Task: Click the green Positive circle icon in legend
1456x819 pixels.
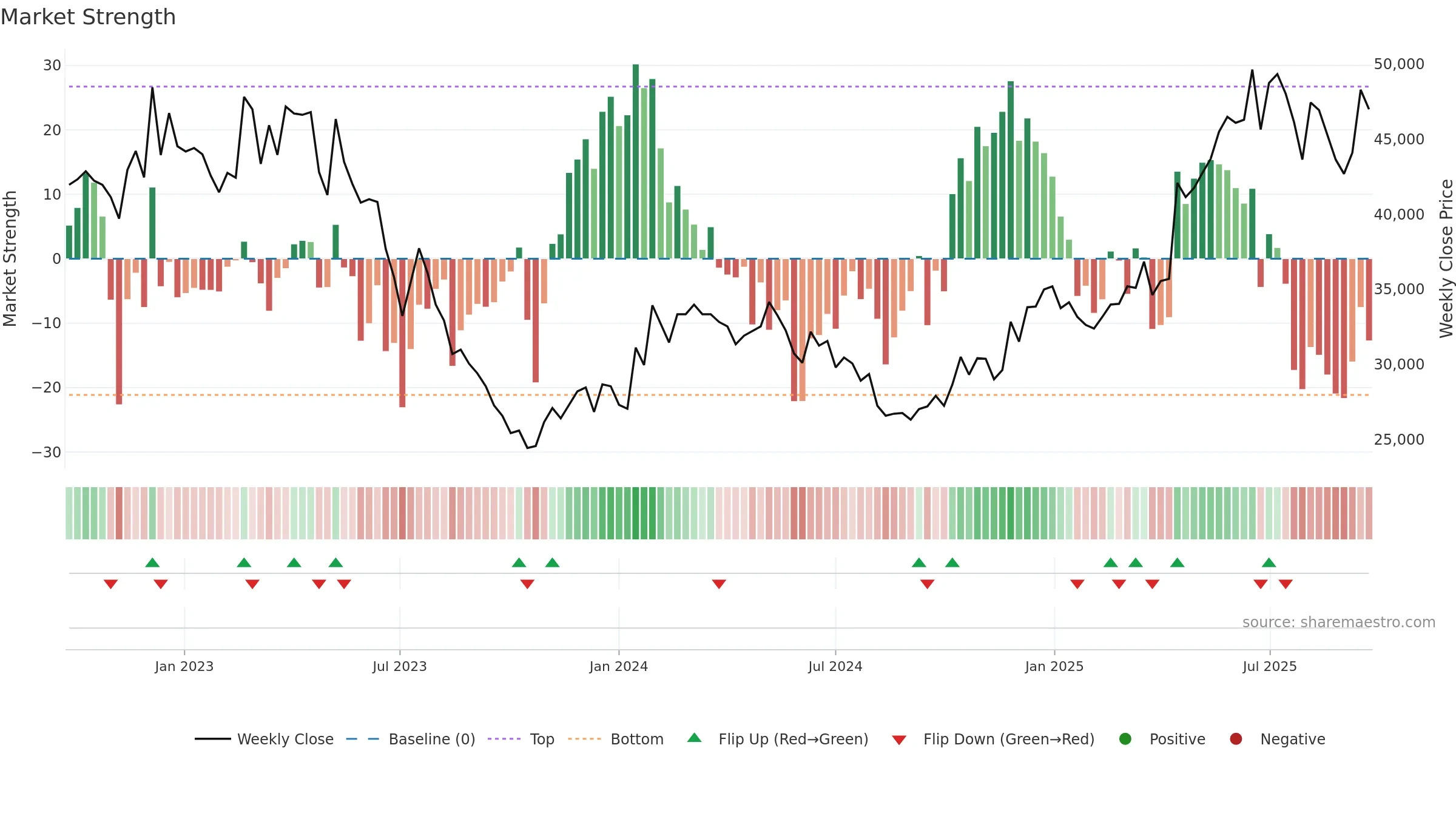Action: [1125, 739]
